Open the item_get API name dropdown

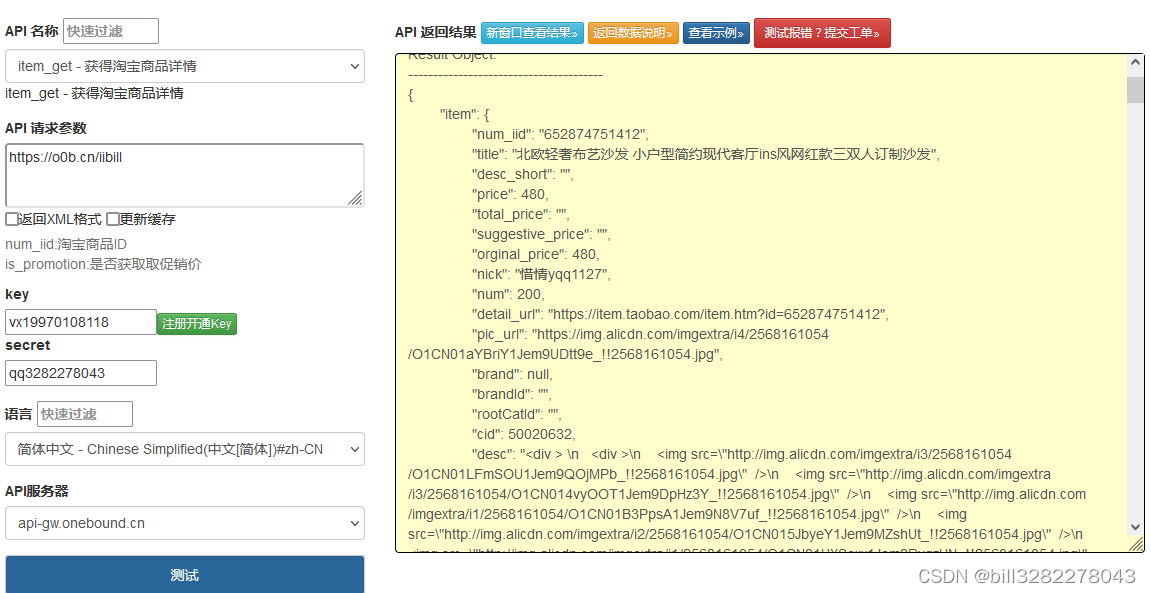[185, 66]
